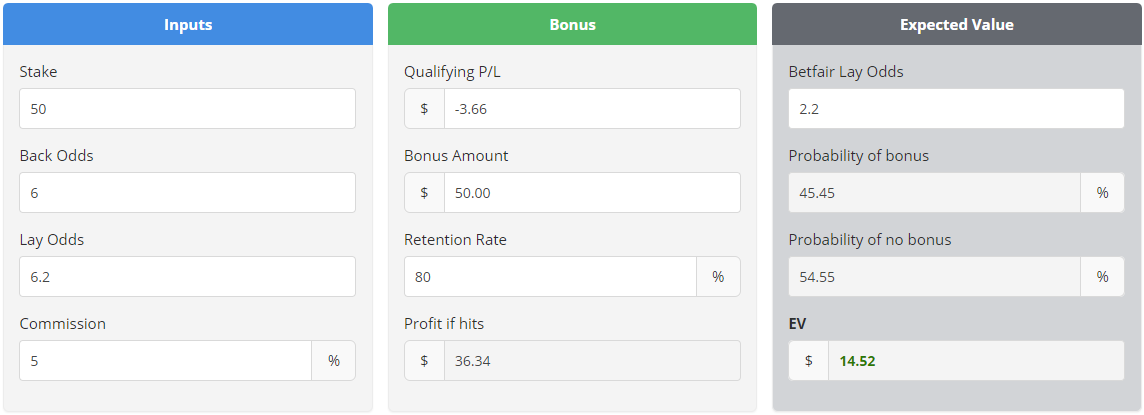Viewport: 1144px width, 415px height.
Task: Select the Profit if hits output
Action: [x=592, y=361]
